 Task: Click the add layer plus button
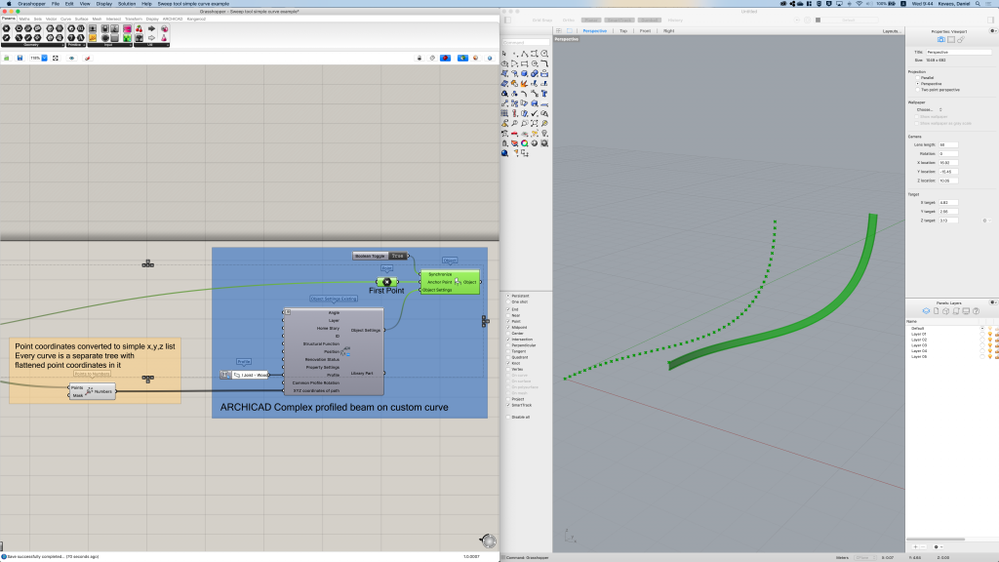click(x=916, y=547)
